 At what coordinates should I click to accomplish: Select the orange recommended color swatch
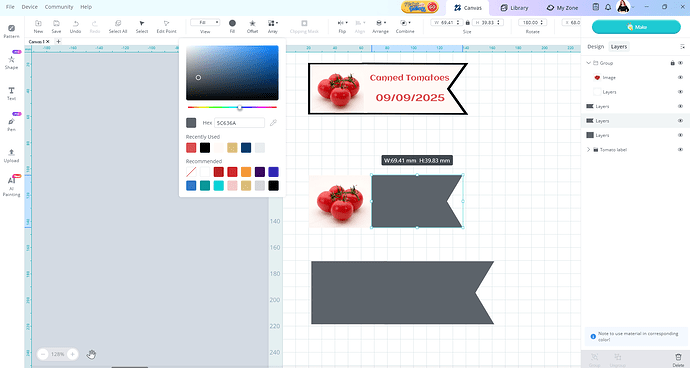point(246,172)
